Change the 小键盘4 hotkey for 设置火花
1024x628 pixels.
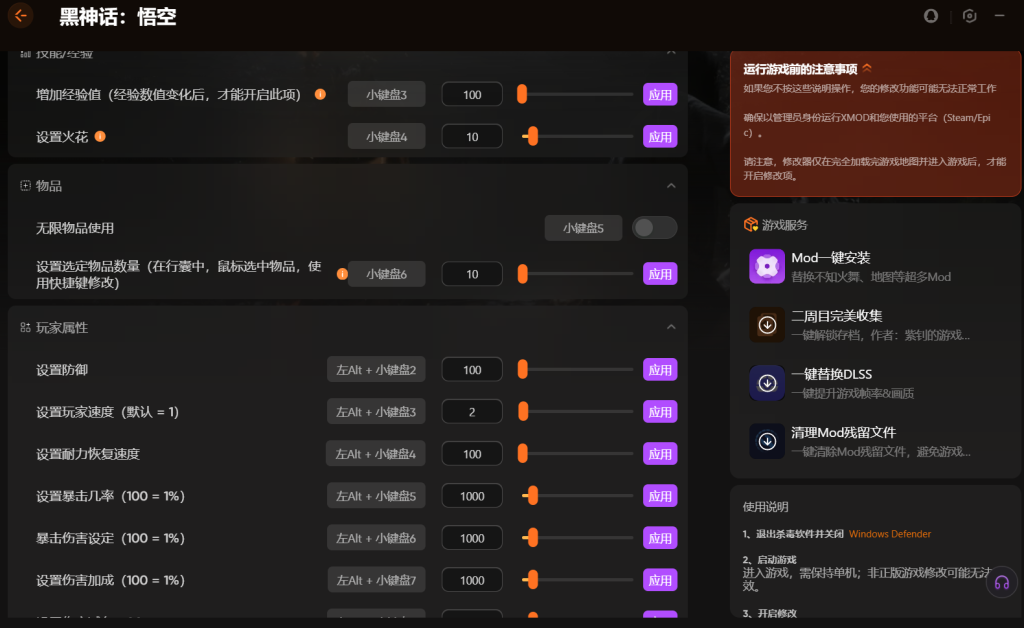pyautogui.click(x=387, y=137)
